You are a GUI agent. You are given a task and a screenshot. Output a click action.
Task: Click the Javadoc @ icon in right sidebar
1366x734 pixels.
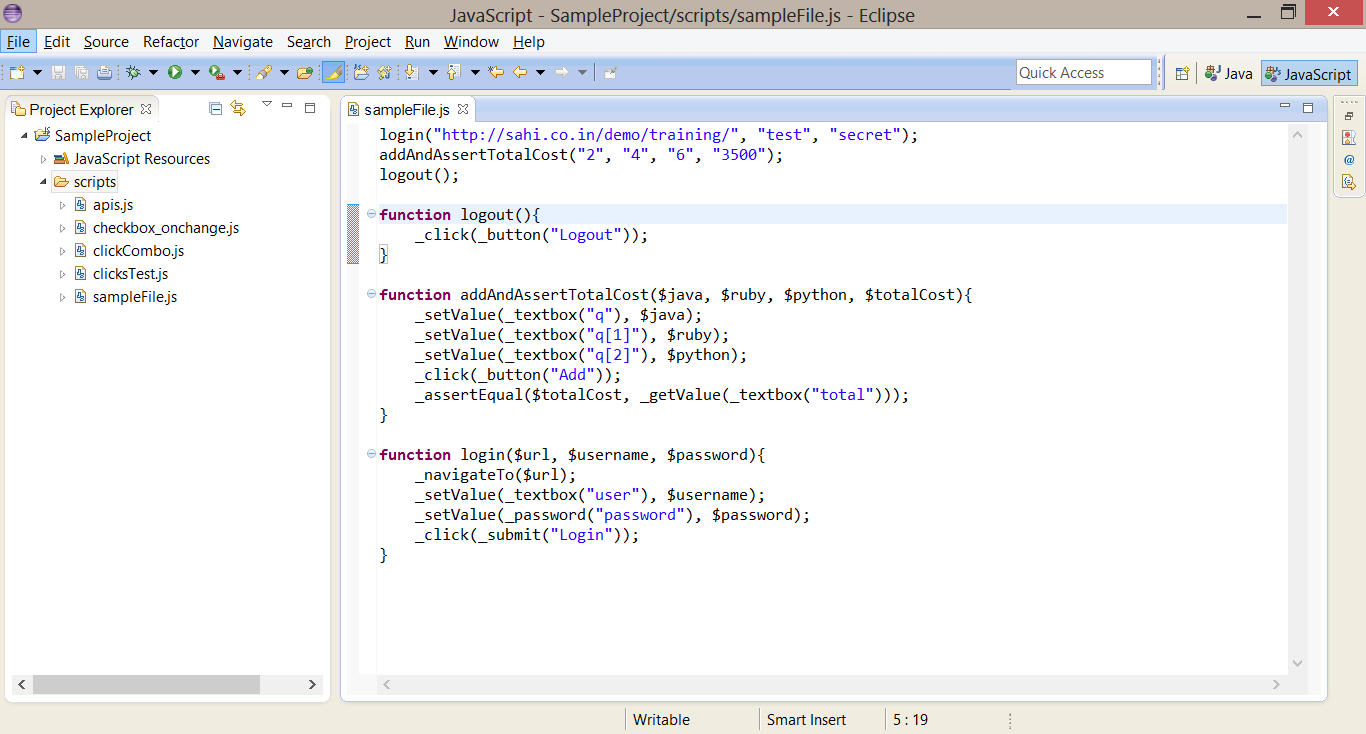tap(1349, 159)
